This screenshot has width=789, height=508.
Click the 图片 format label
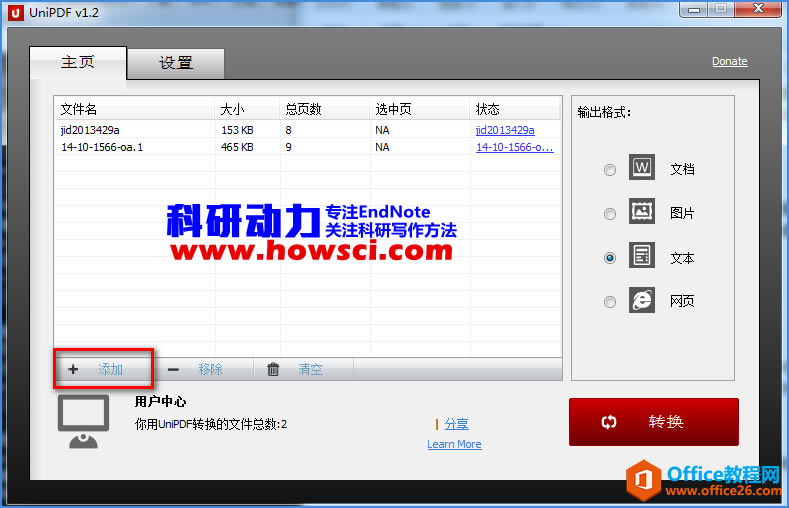682,213
